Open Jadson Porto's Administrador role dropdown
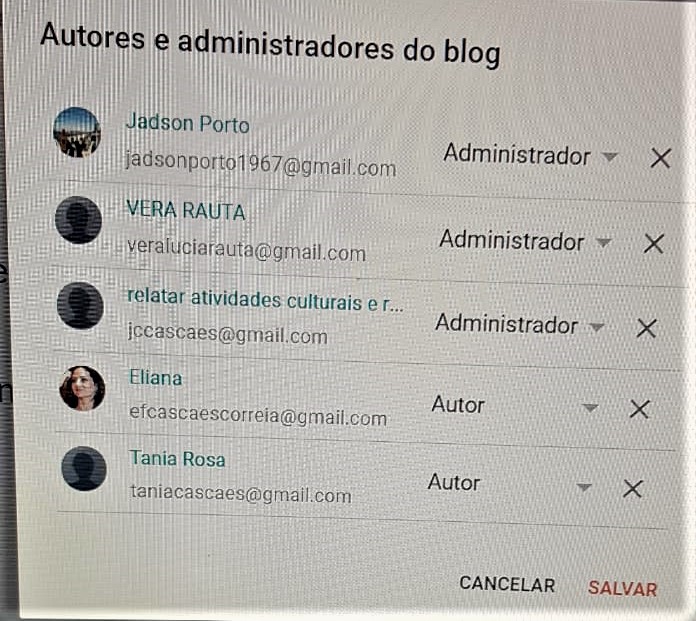 (530, 155)
